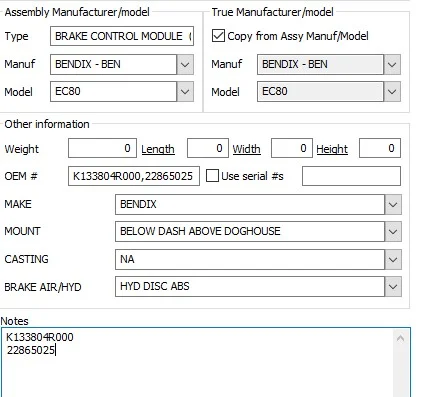
Task: Click MOUNT field BELOW DASH ABOVE DOGHOUSE
Action: tap(250, 232)
